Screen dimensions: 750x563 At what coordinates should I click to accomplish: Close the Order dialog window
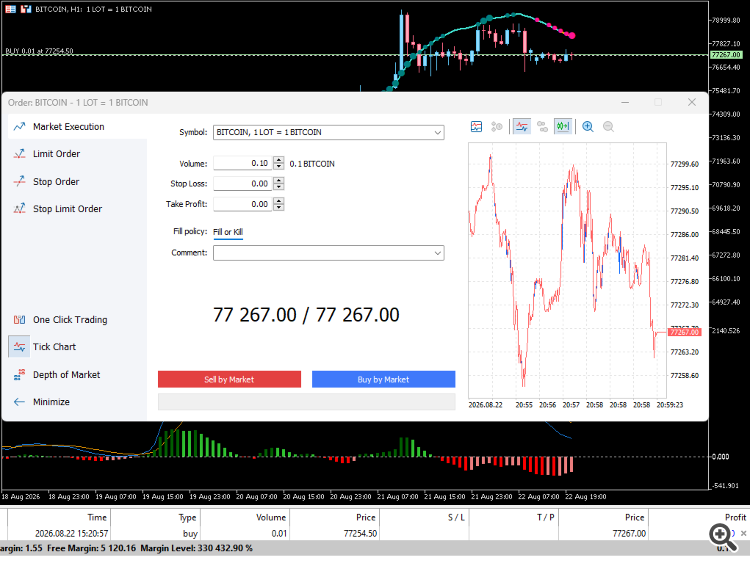click(x=692, y=102)
